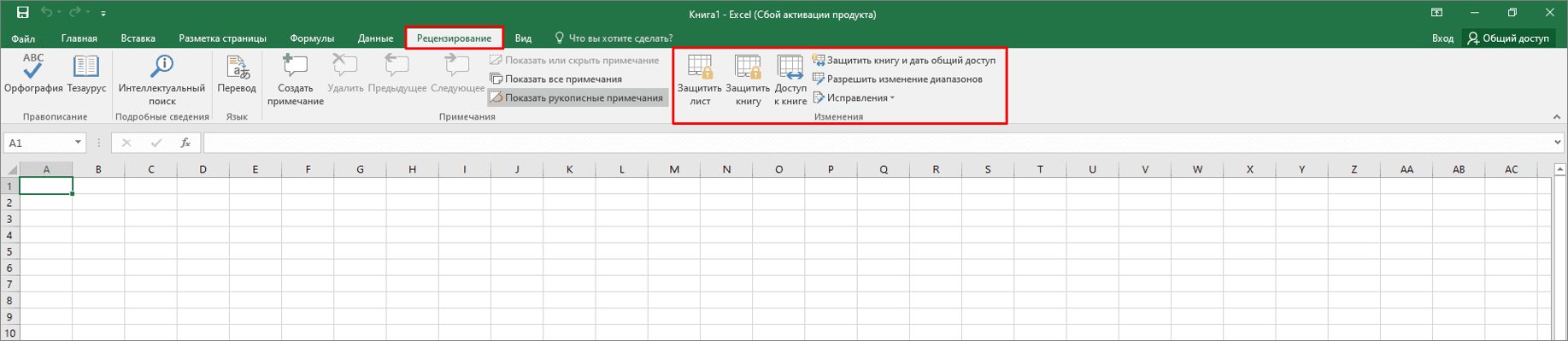Click the Insert Function fx button

pos(185,143)
